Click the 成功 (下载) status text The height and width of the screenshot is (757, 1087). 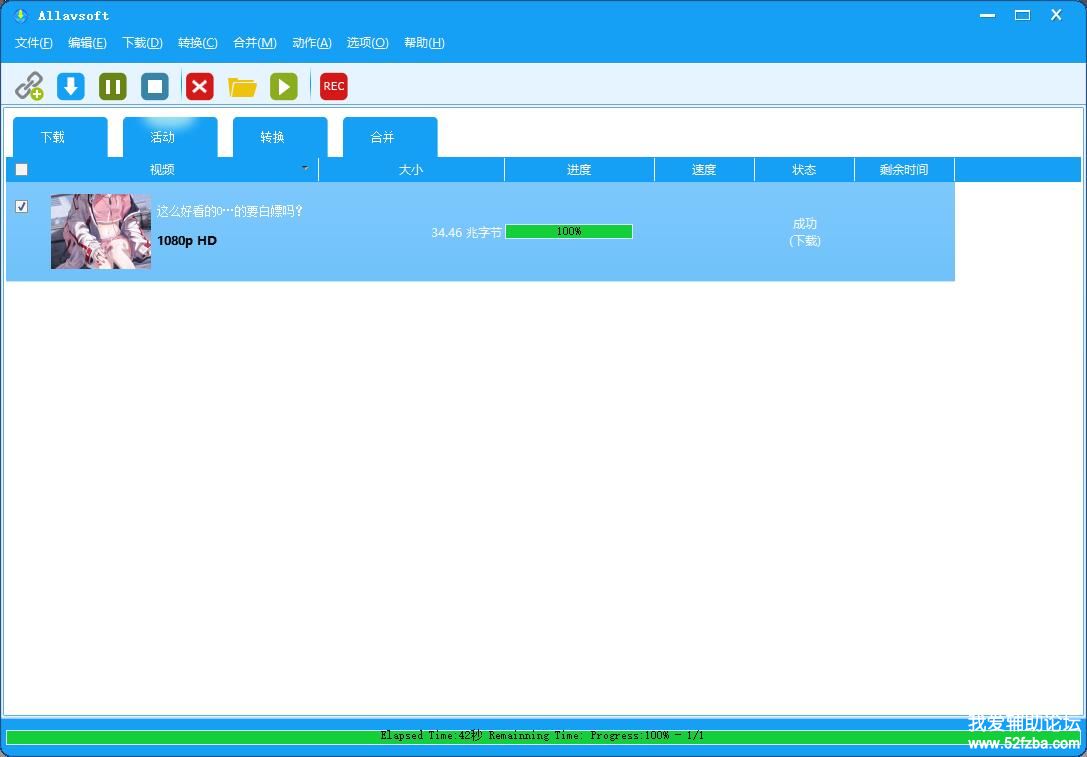point(805,232)
